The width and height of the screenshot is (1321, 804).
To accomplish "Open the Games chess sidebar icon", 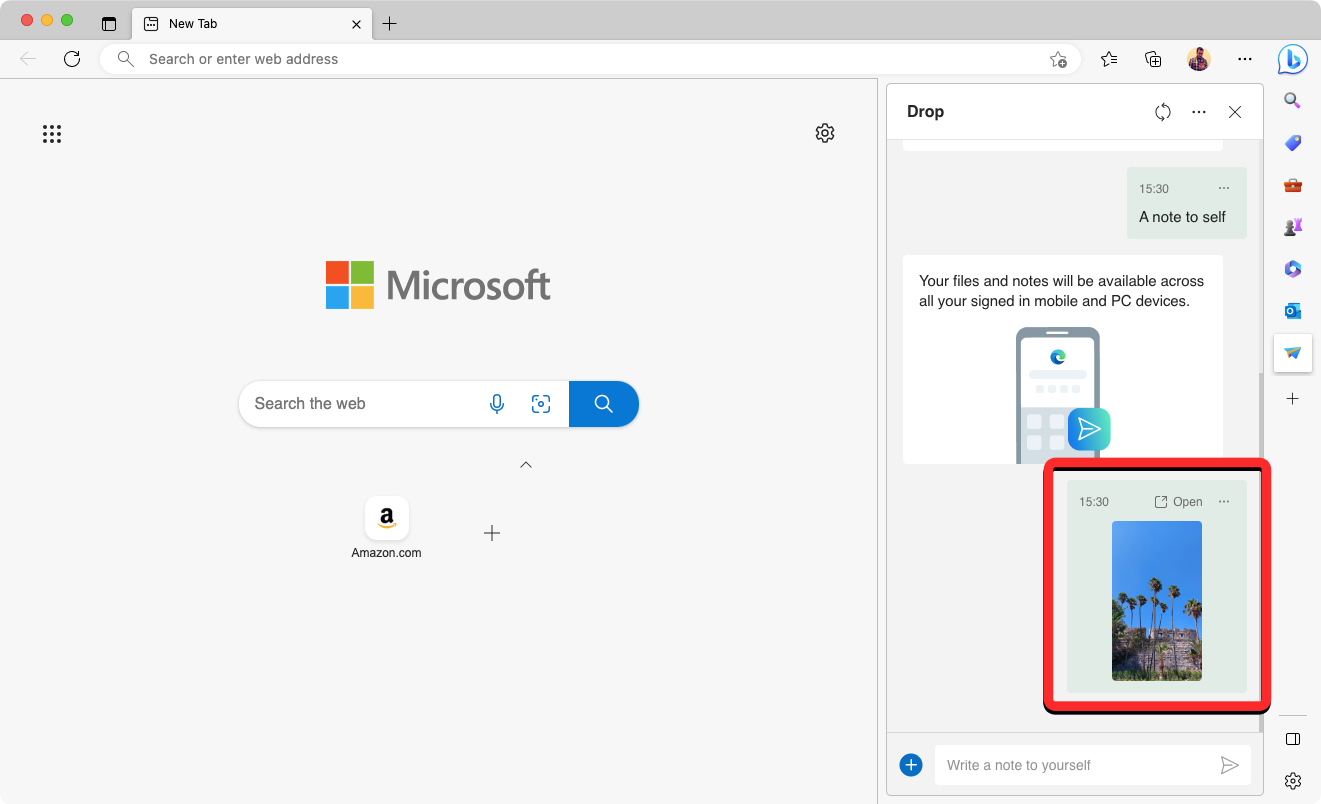I will [x=1292, y=227].
